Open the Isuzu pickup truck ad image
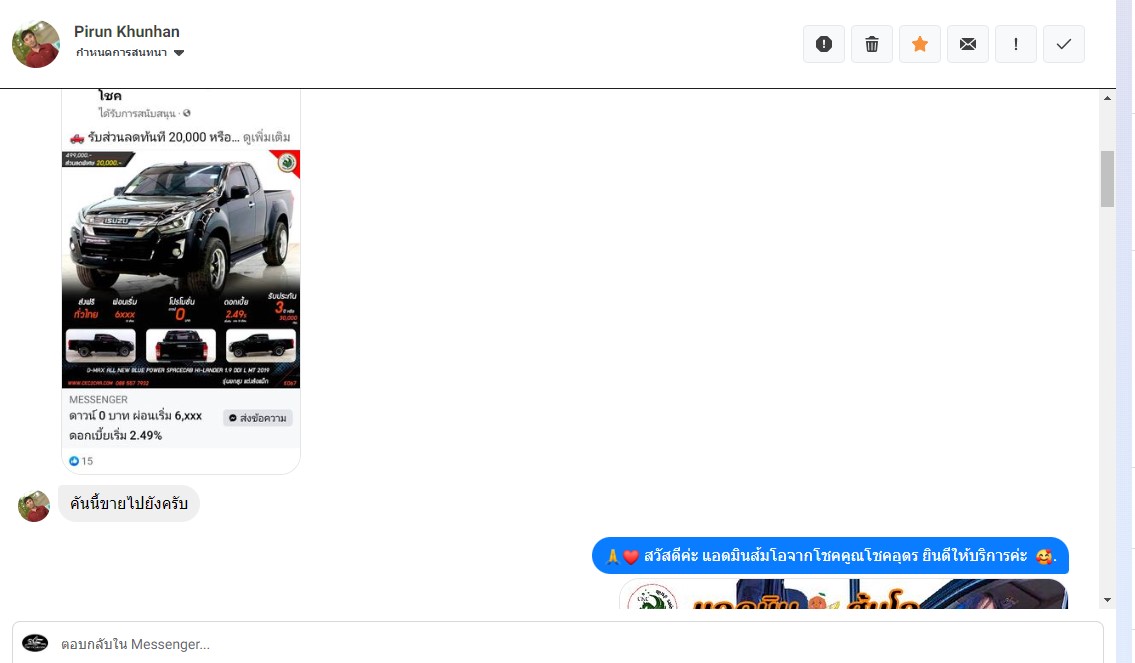The height and width of the screenshot is (663, 1135). [181, 269]
